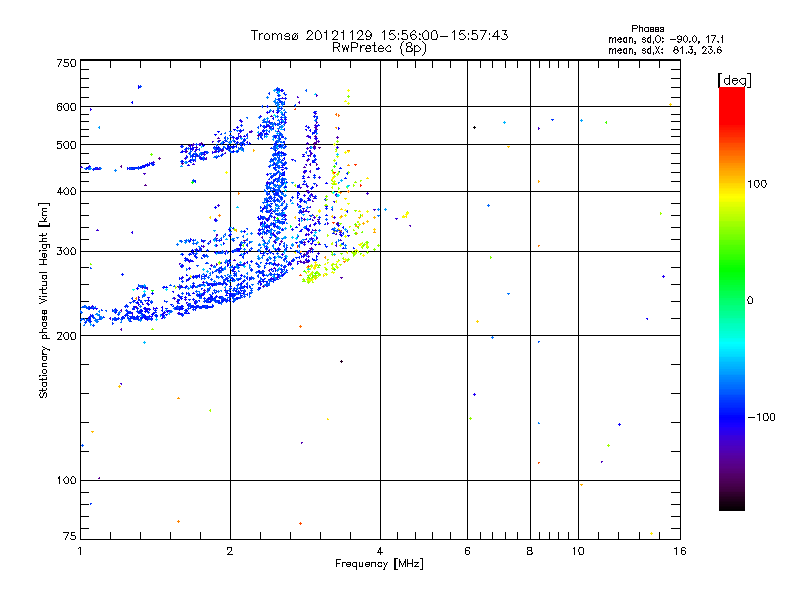Click the plot title 'Tromsø 20121129 15:56:00-15:57:43'

[380, 35]
